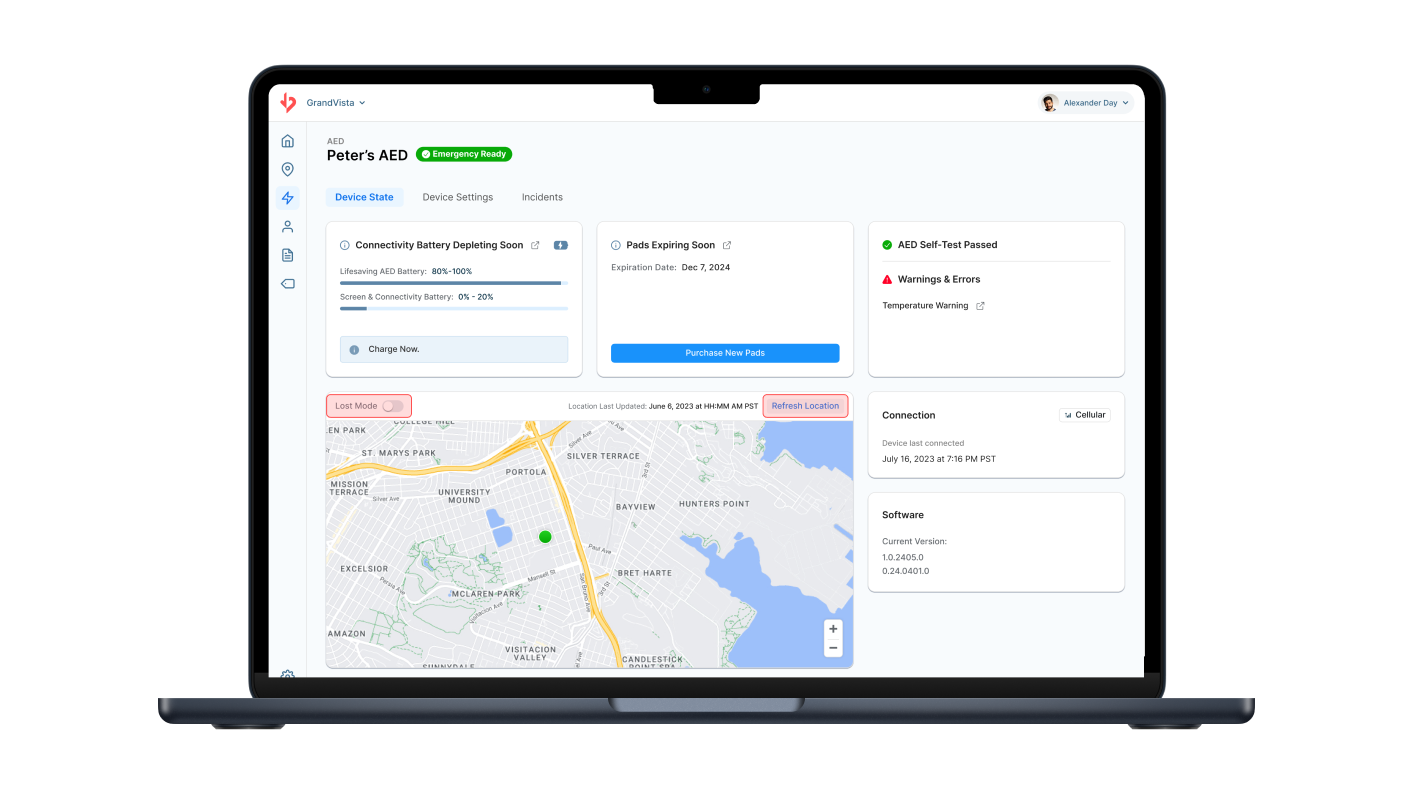
Task: Click McLaren Park label on map
Action: [x=486, y=593]
